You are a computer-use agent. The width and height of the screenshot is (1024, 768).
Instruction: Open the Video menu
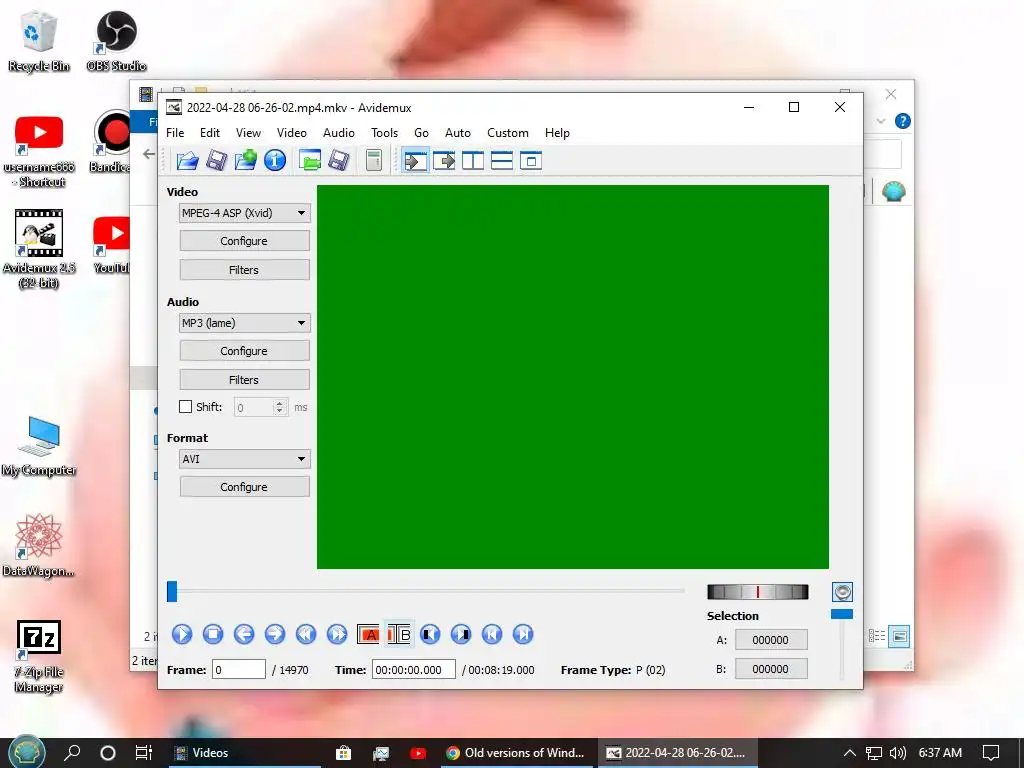(x=292, y=133)
